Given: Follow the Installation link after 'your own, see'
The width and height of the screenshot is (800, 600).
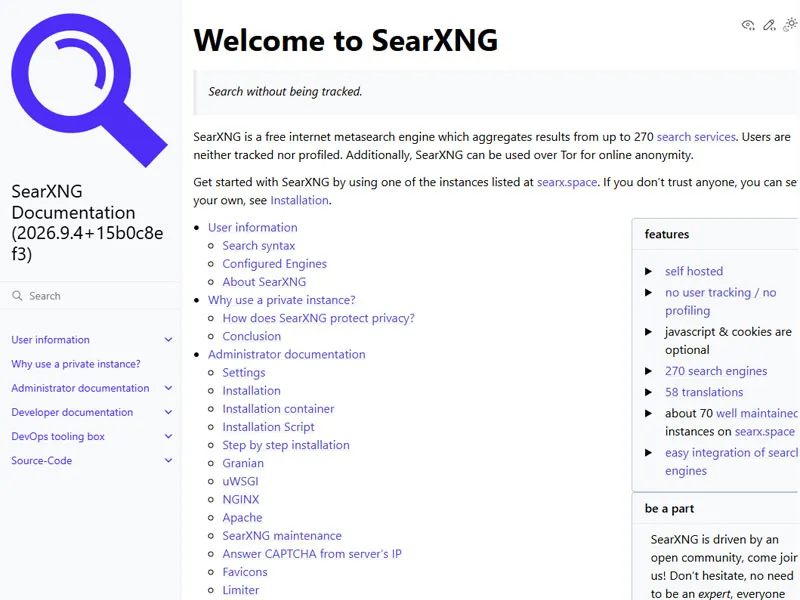Looking at the screenshot, I should tap(299, 200).
